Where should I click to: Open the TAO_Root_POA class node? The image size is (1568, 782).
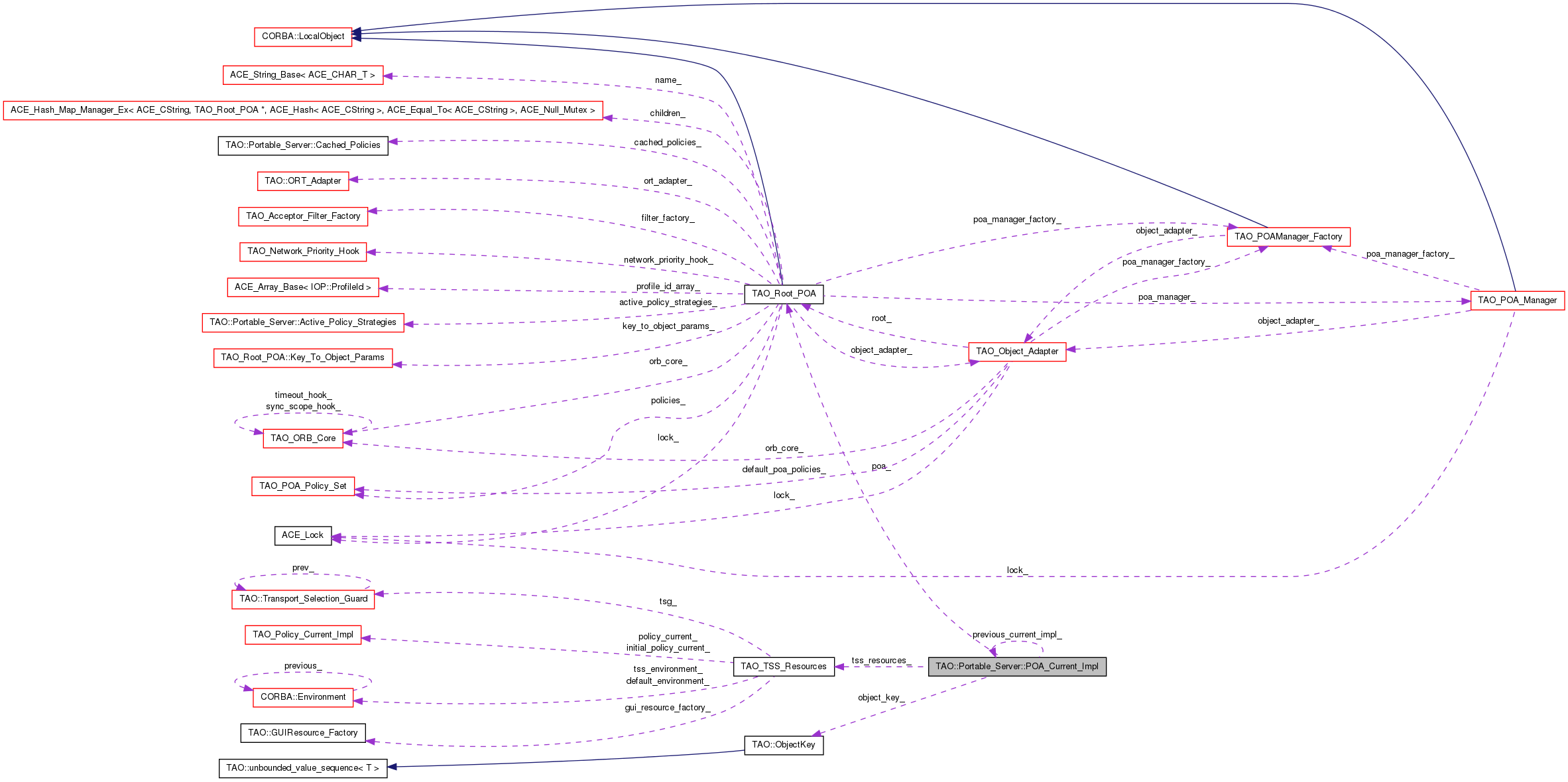click(784, 294)
